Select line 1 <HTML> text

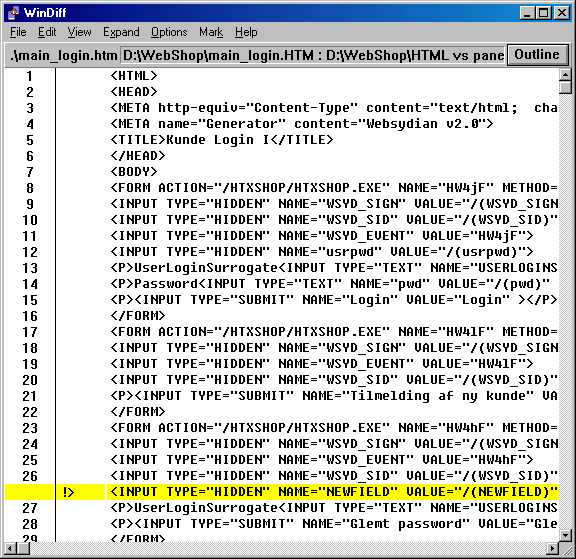[134, 76]
